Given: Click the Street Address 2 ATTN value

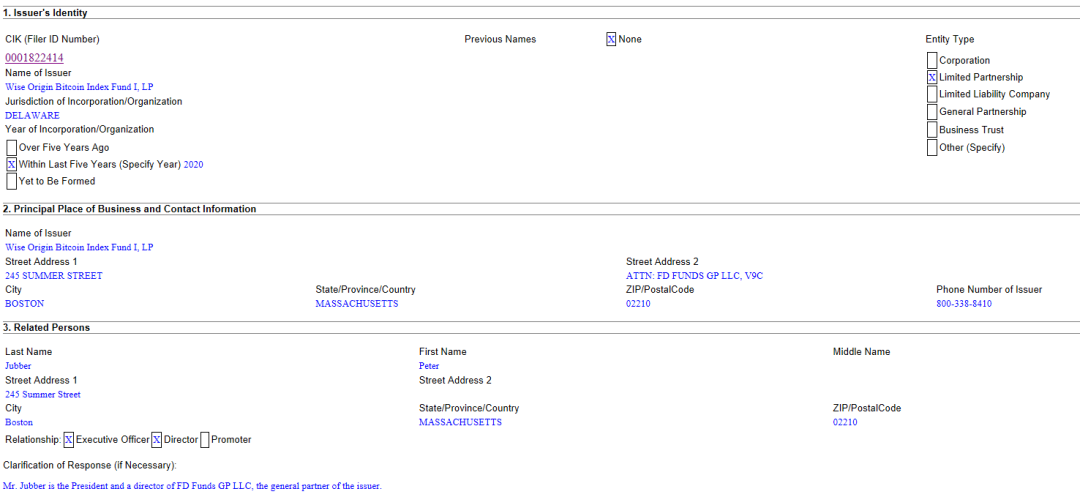Looking at the screenshot, I should (694, 276).
